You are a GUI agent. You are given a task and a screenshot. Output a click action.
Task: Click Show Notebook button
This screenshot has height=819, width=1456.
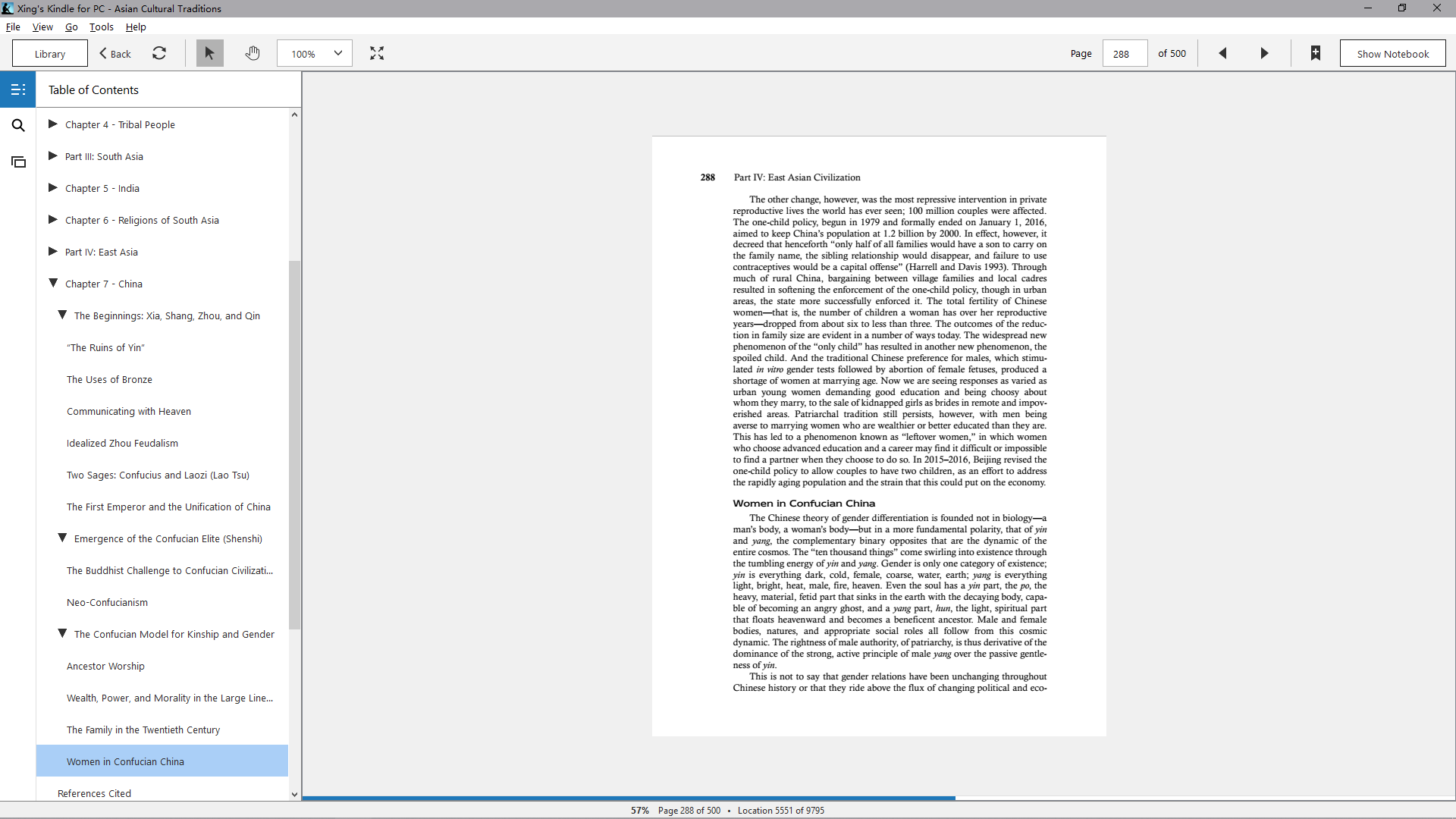coord(1392,54)
